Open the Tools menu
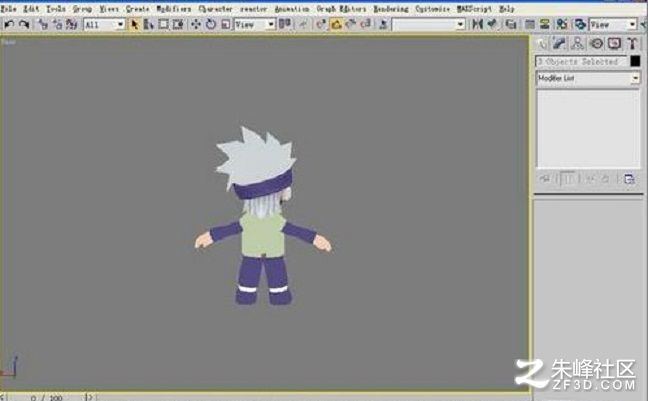The width and height of the screenshot is (648, 401). point(55,9)
